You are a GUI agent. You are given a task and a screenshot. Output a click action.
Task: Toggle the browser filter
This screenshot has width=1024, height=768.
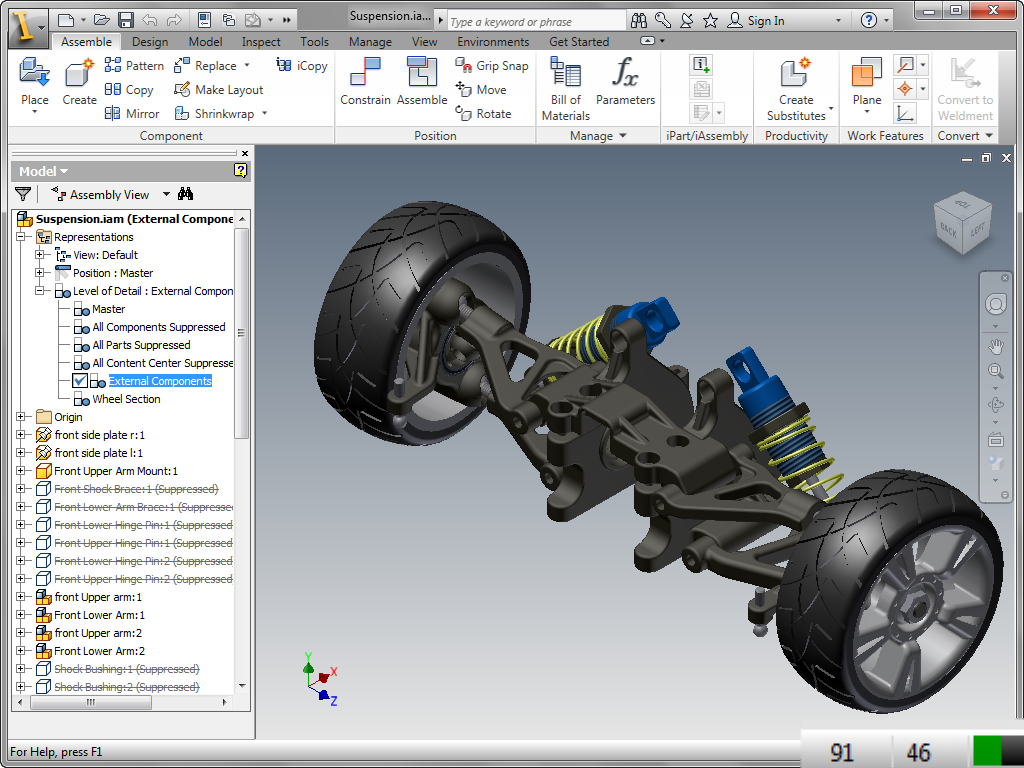click(23, 194)
